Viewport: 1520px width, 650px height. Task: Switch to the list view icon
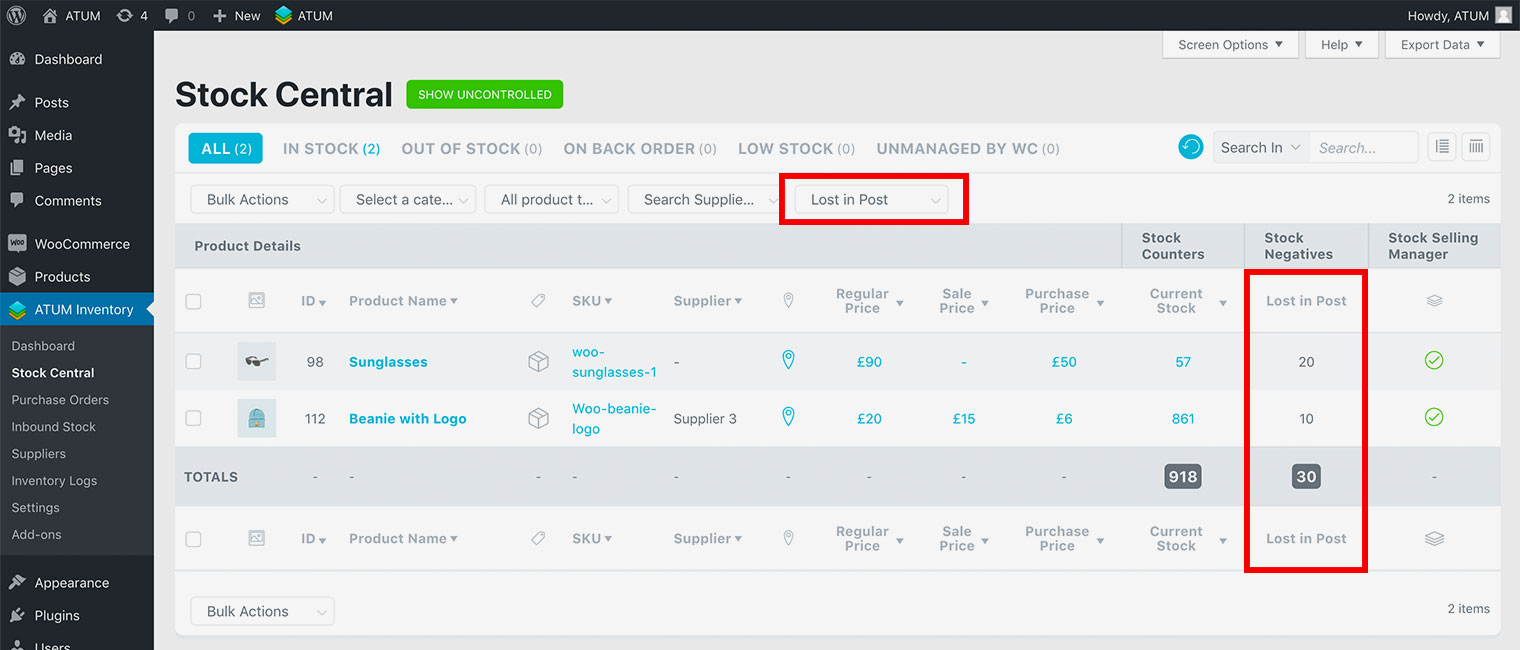pyautogui.click(x=1442, y=147)
